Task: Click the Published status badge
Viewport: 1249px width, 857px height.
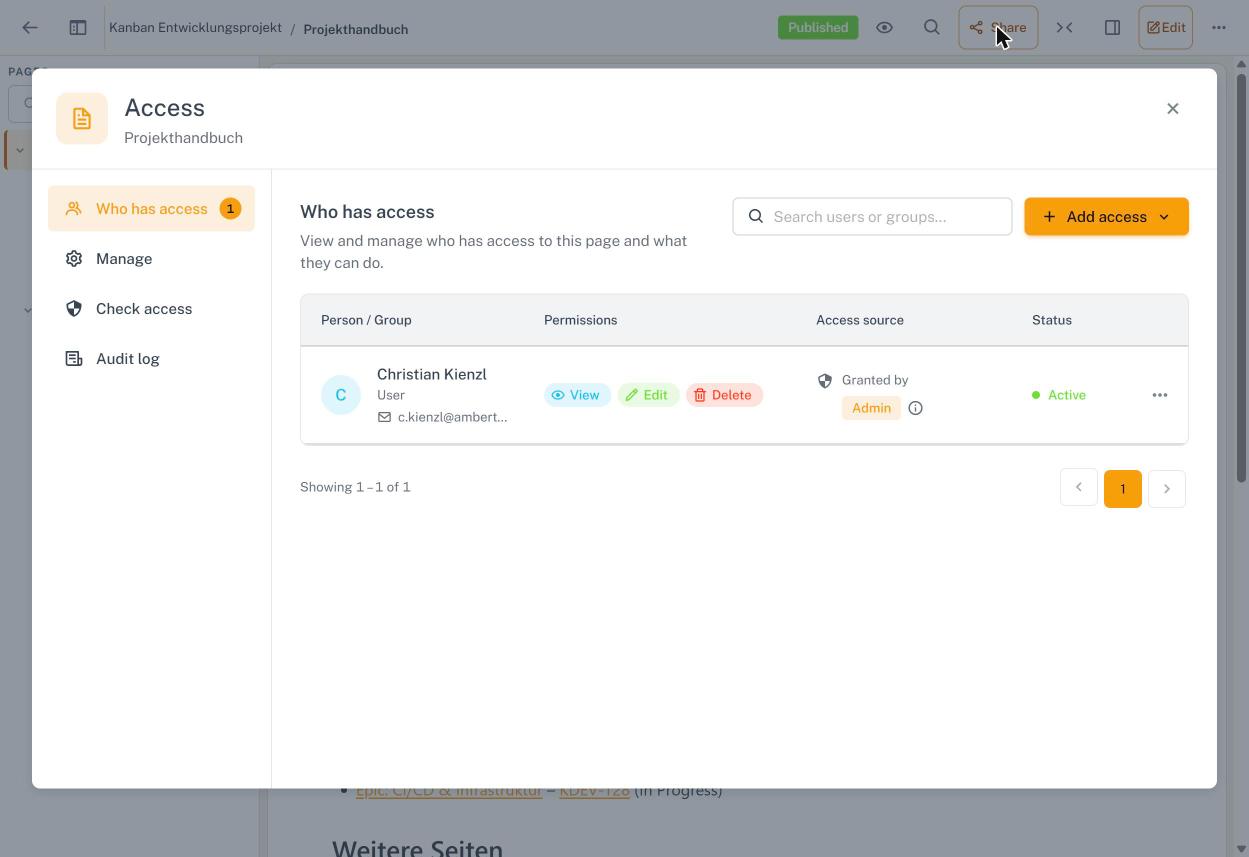Action: (x=818, y=28)
